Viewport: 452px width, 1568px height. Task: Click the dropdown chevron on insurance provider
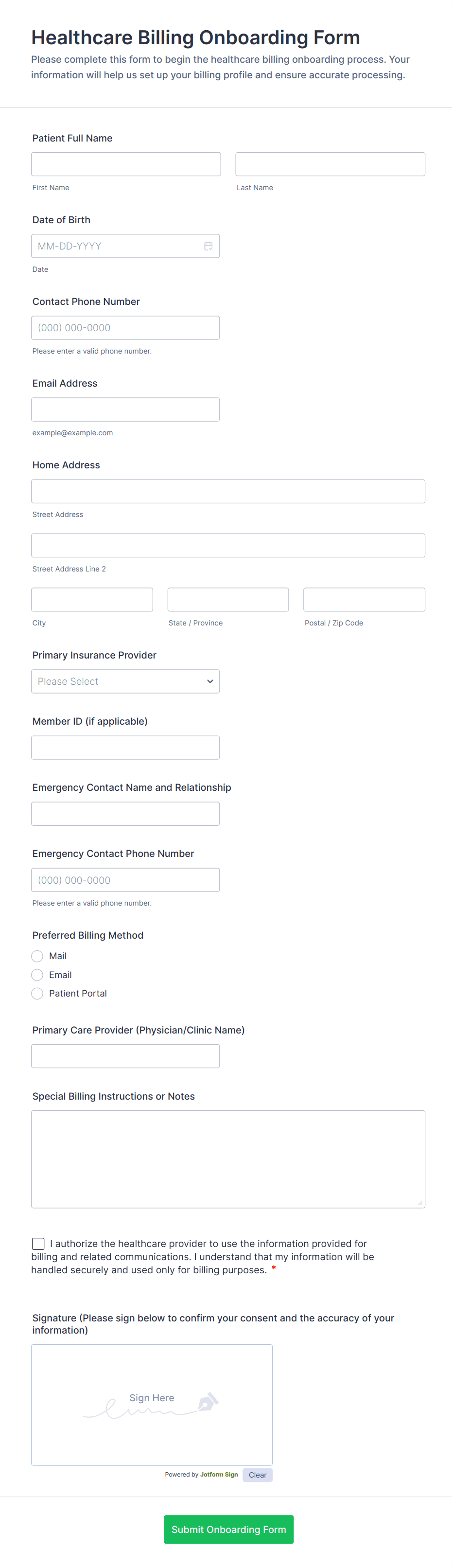(x=210, y=681)
